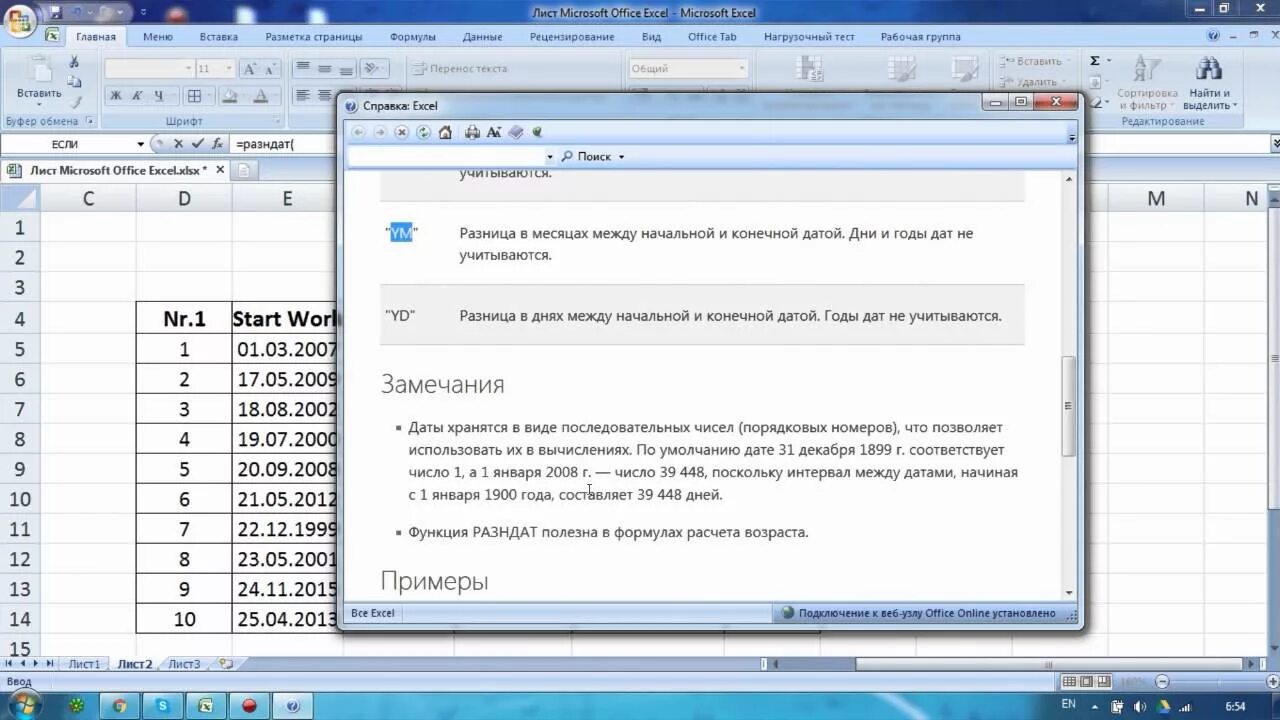1280x720 pixels.
Task: Select cell with Nr.1 header
Action: pos(184,318)
